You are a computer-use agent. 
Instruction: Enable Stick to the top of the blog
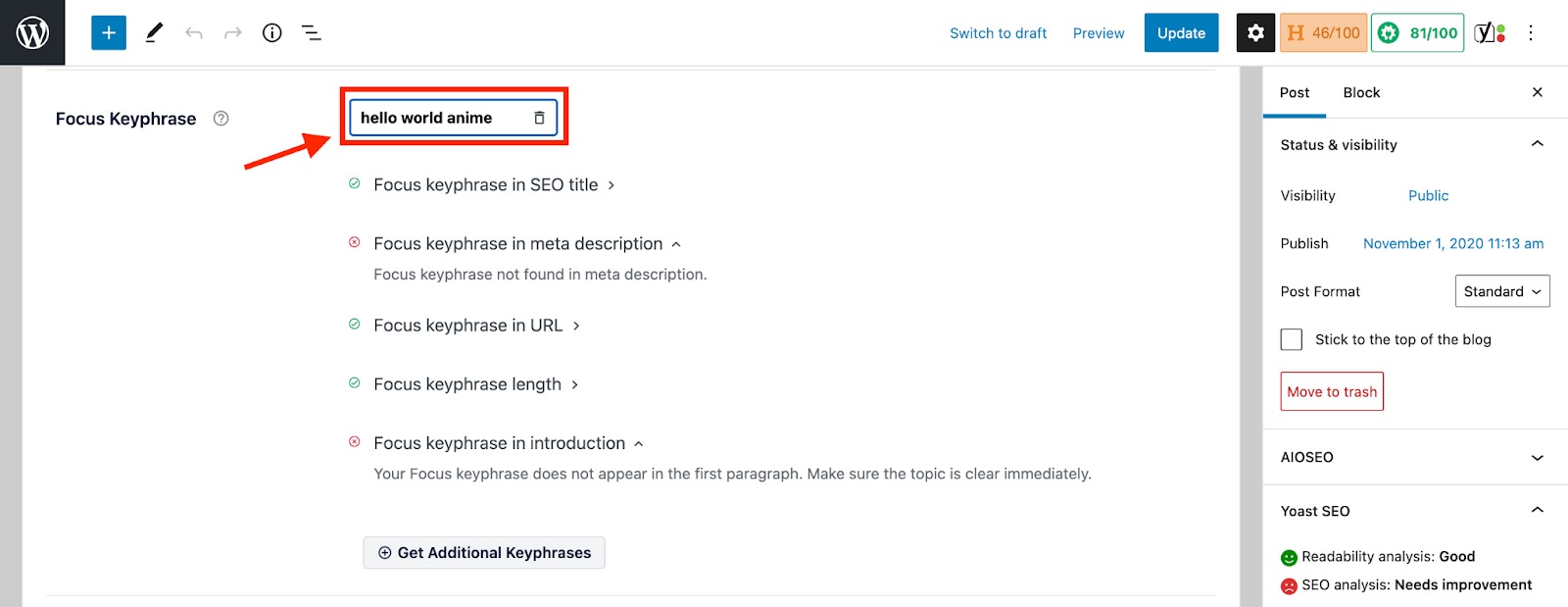(x=1291, y=338)
